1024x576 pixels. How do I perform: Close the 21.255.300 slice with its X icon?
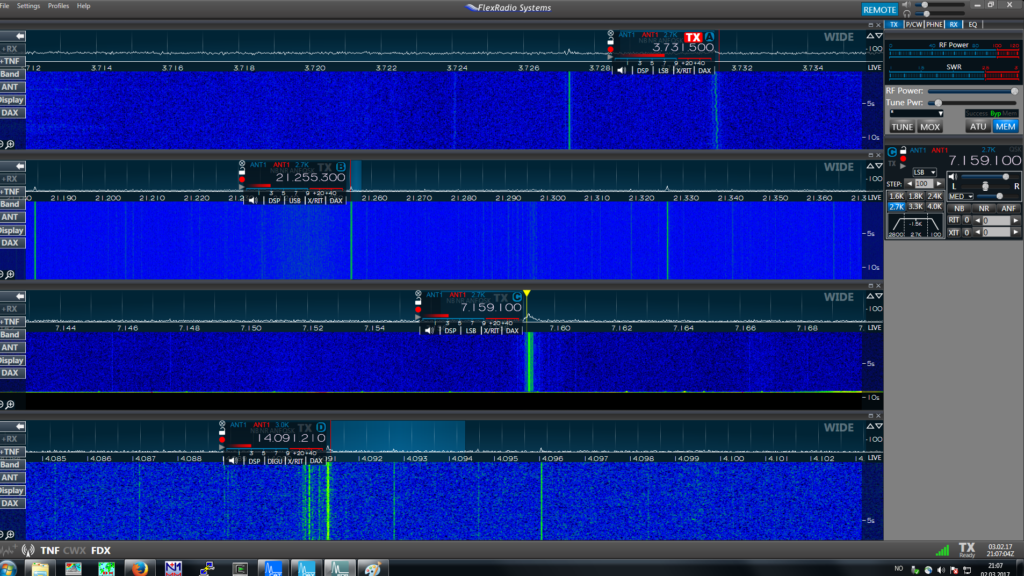[241, 163]
